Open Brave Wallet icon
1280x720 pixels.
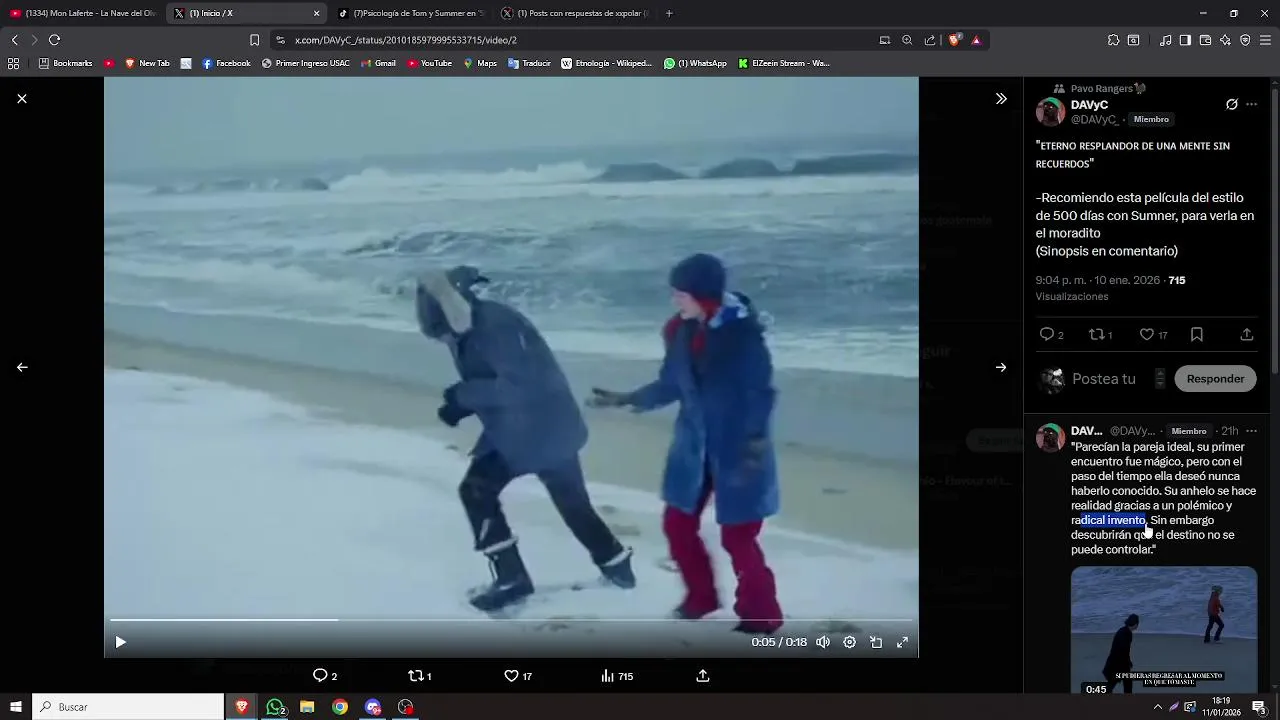pos(1205,40)
